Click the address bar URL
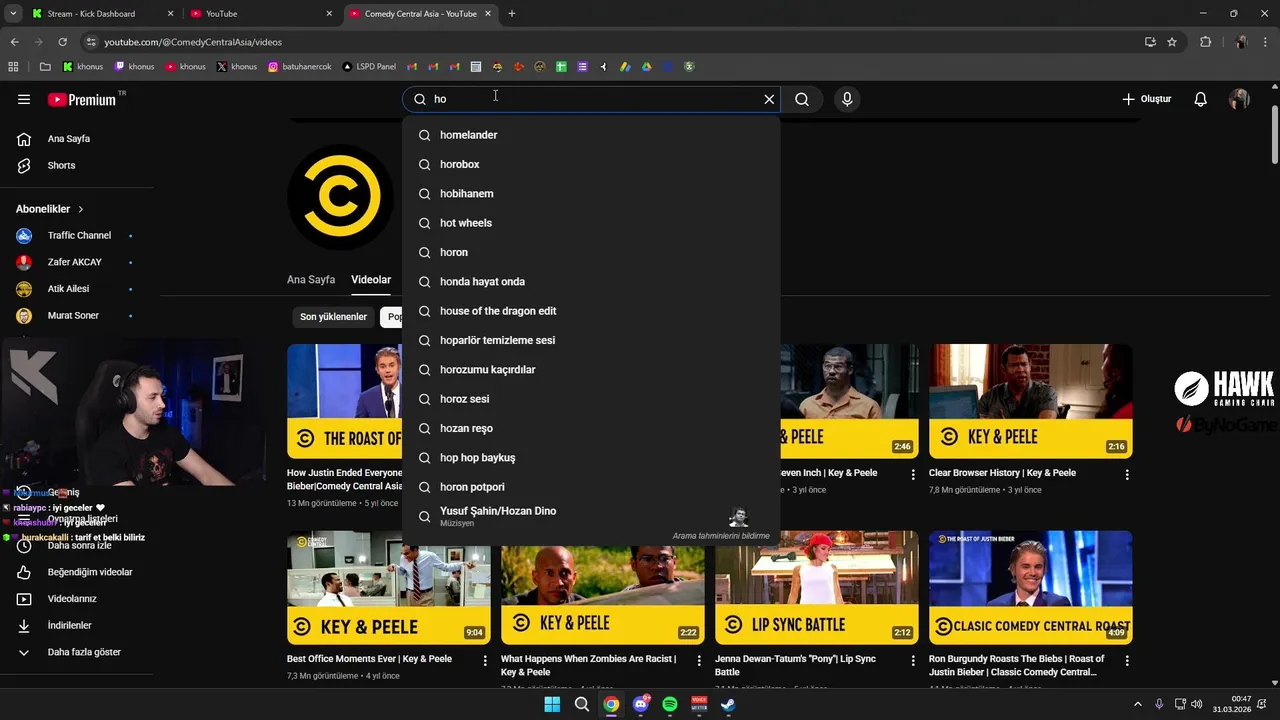This screenshot has width=1280, height=720. [193, 42]
